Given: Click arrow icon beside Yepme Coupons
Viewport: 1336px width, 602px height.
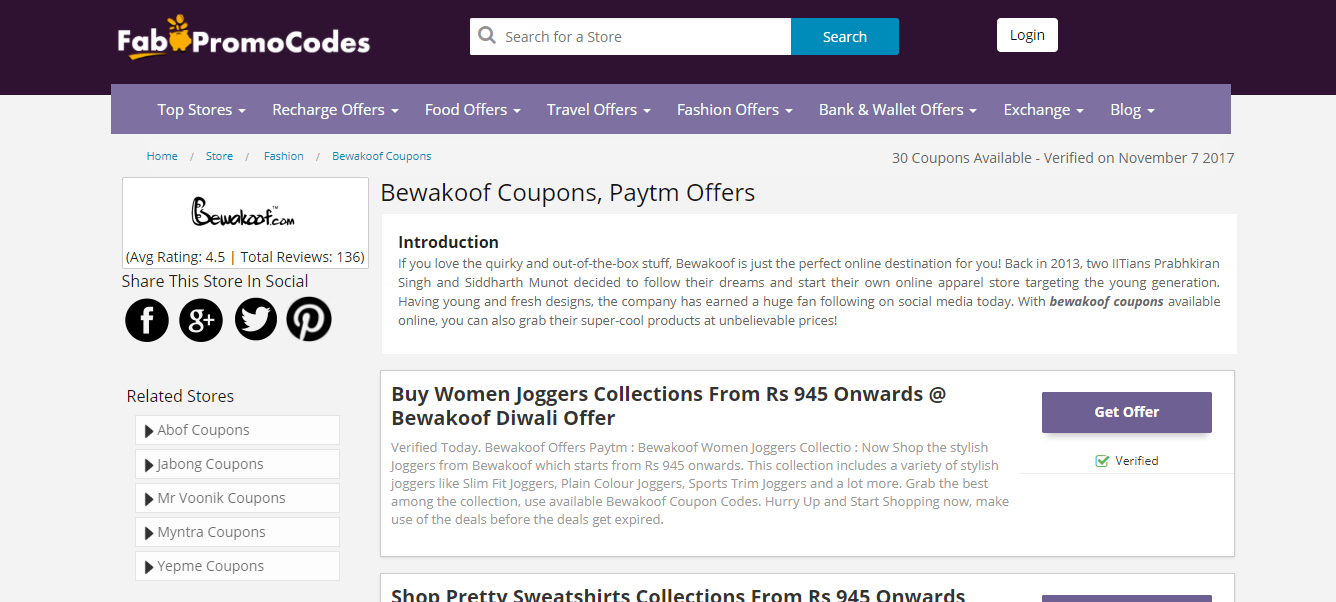Looking at the screenshot, I should pos(149,567).
